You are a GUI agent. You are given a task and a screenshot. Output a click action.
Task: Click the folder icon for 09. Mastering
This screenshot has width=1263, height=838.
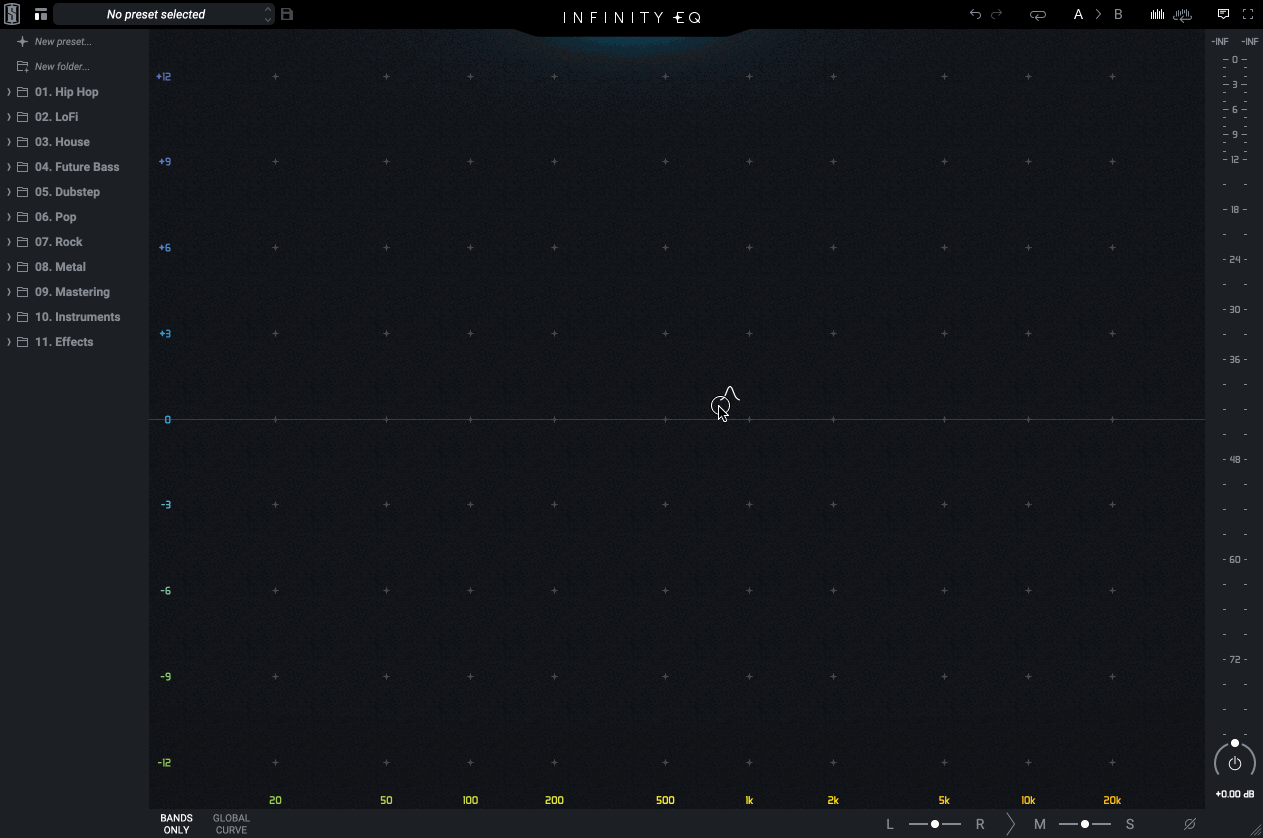coord(22,292)
